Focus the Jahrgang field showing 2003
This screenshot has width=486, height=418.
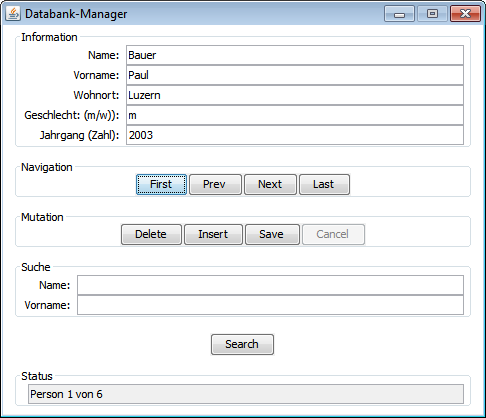(x=295, y=135)
